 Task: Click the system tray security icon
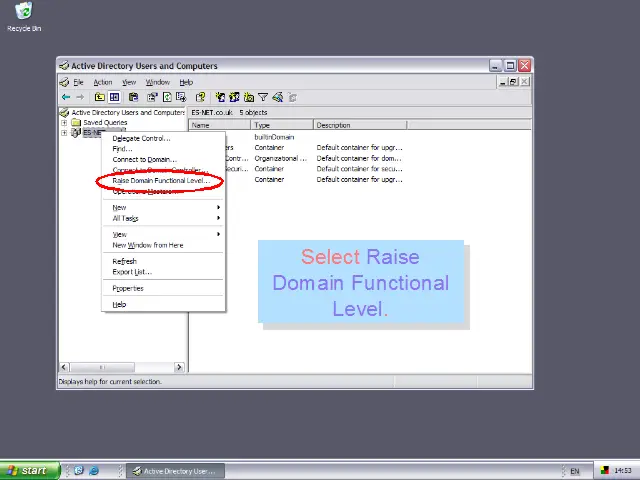pos(605,471)
